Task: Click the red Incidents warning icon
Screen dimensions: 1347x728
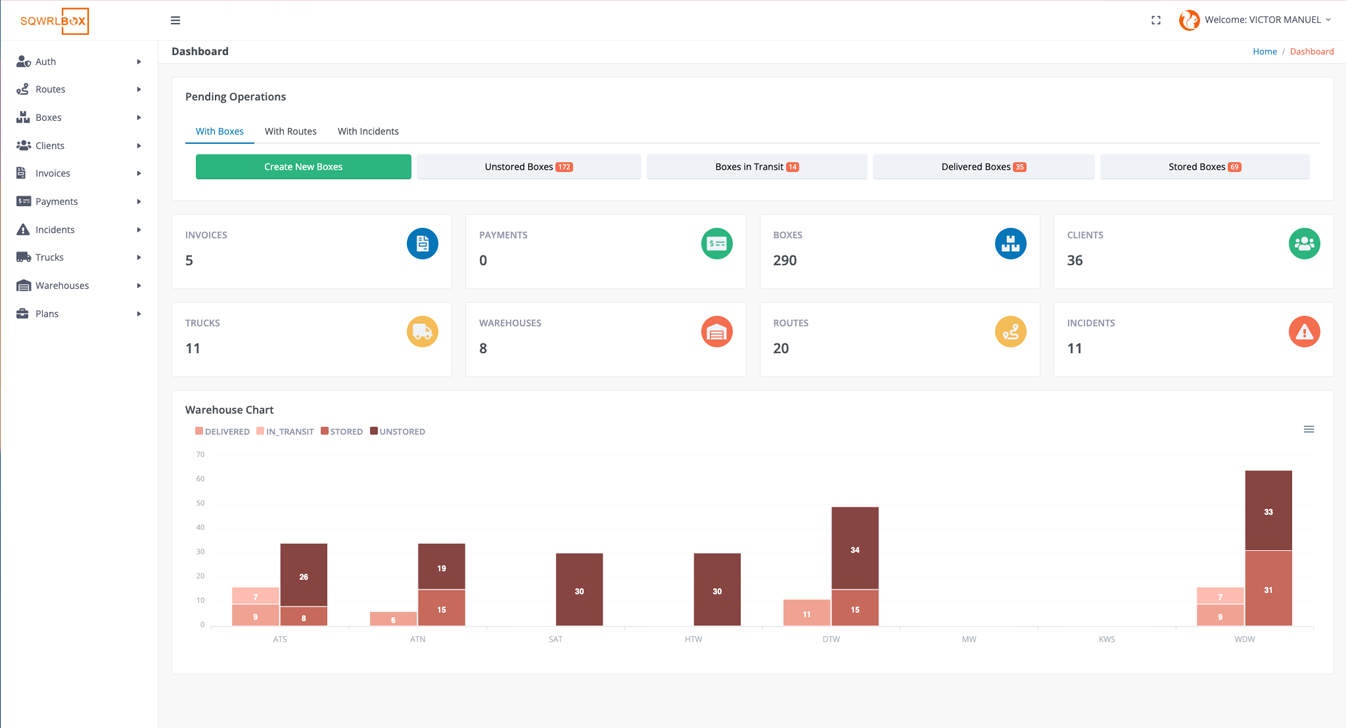Action: [1304, 332]
